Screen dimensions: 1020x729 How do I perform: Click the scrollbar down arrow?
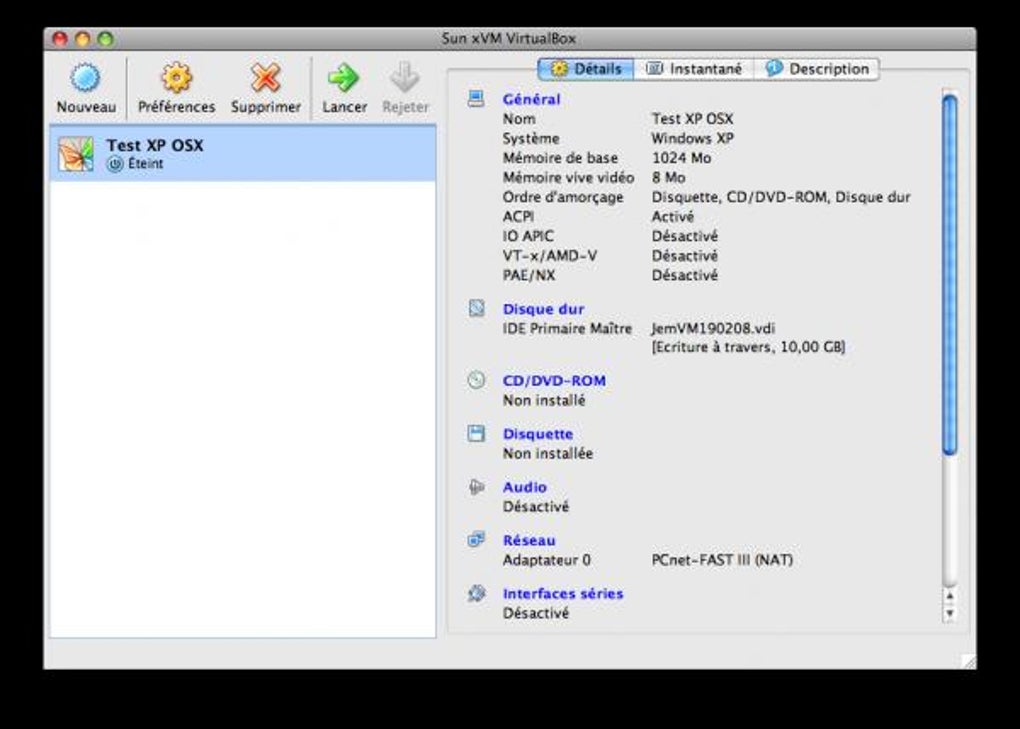950,613
